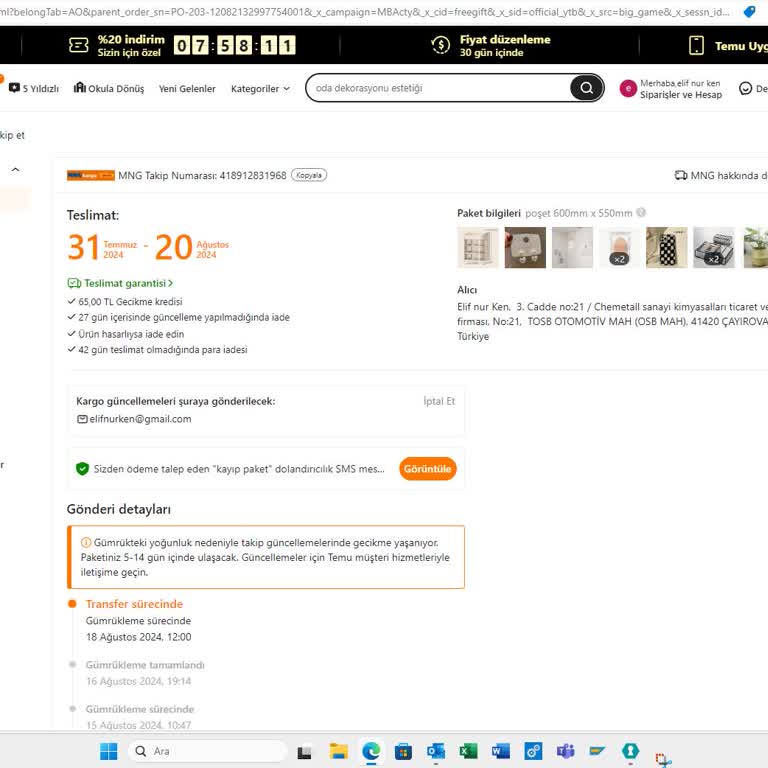Click the blue price tag icon in address bar
The height and width of the screenshot is (768, 768).
click(749, 12)
